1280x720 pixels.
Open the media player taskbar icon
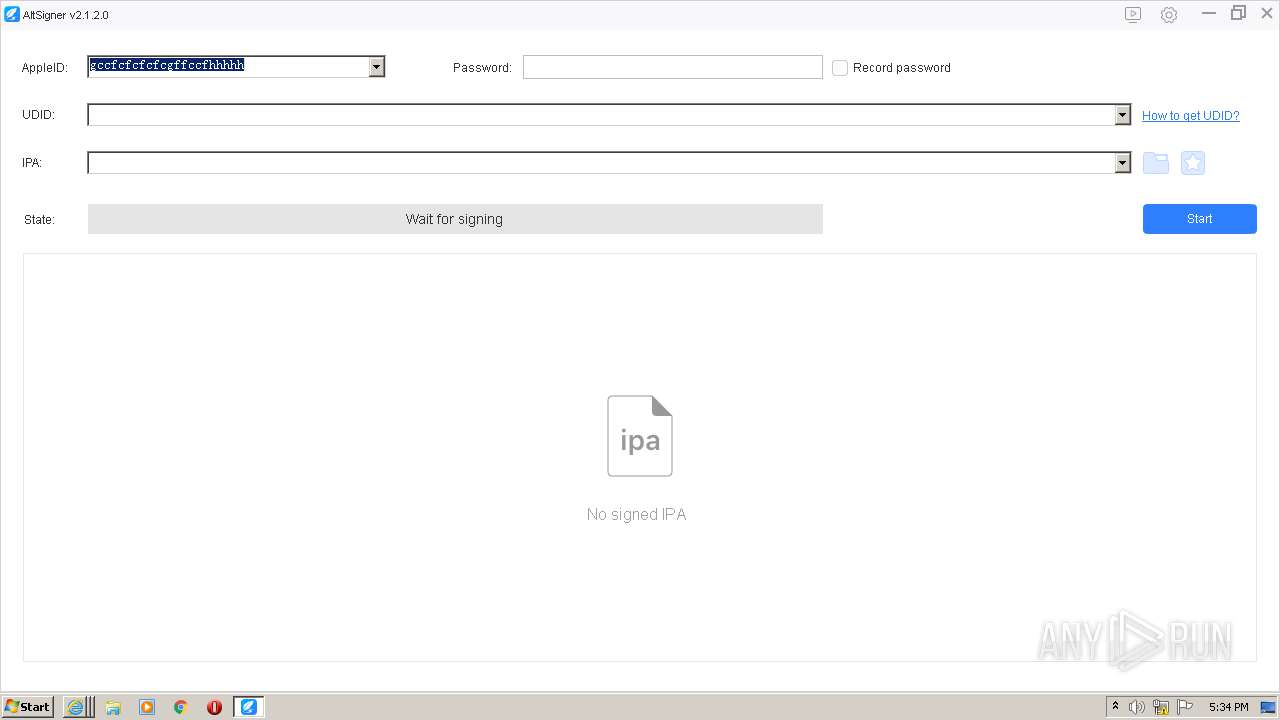coord(147,707)
